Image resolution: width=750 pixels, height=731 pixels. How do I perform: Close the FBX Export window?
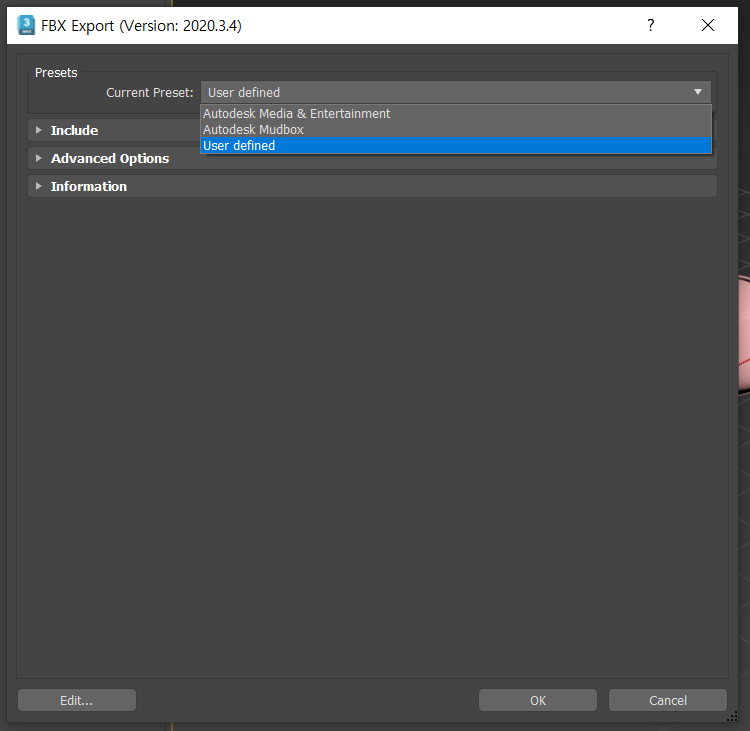[707, 25]
